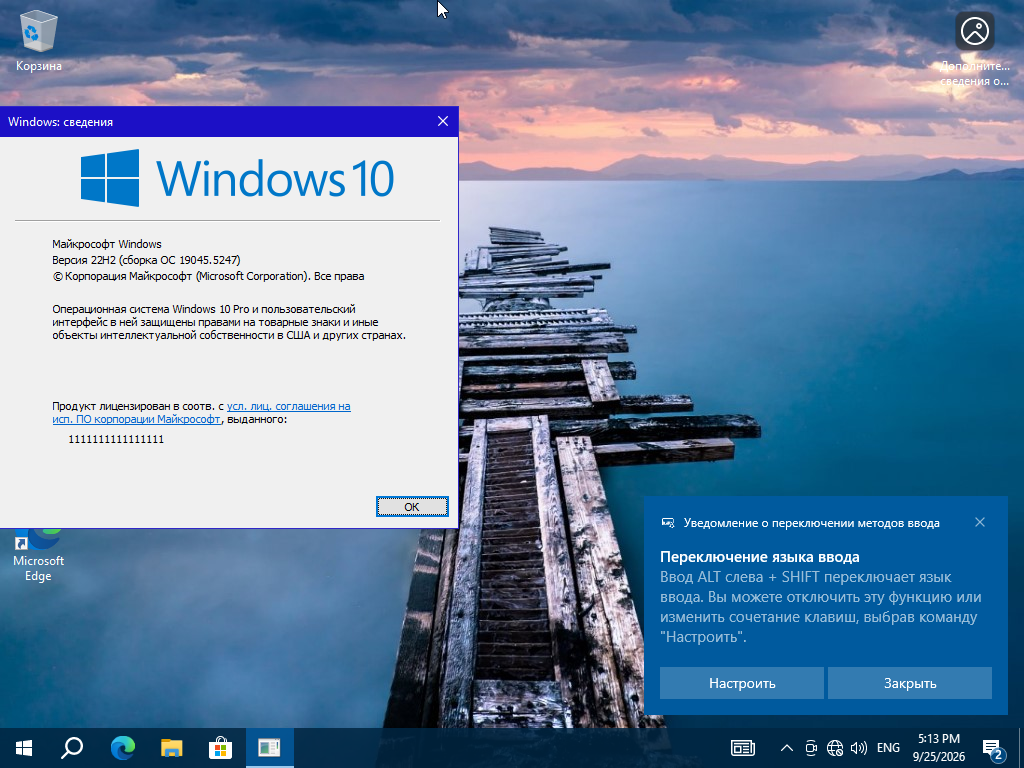This screenshot has height=768, width=1024.
Task: Click 'Настроить' in the notification
Action: click(741, 683)
